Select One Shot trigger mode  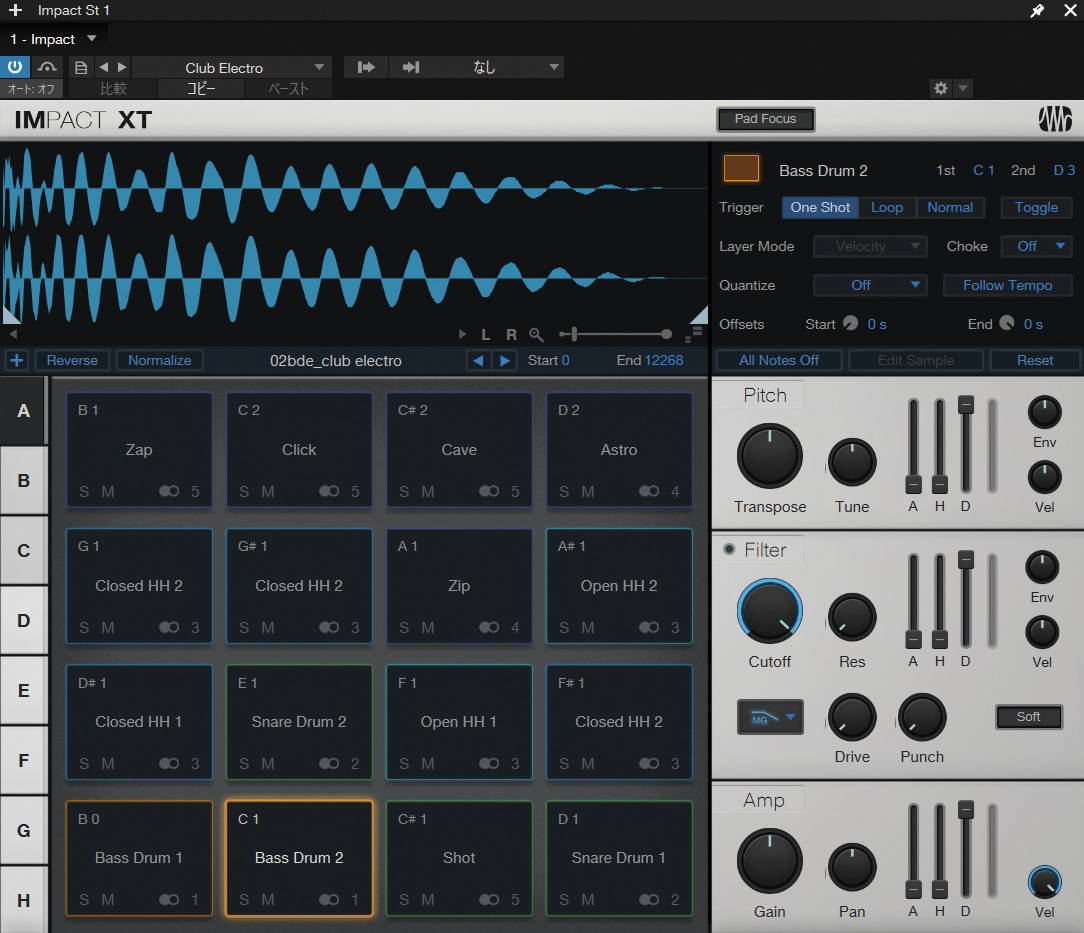820,207
